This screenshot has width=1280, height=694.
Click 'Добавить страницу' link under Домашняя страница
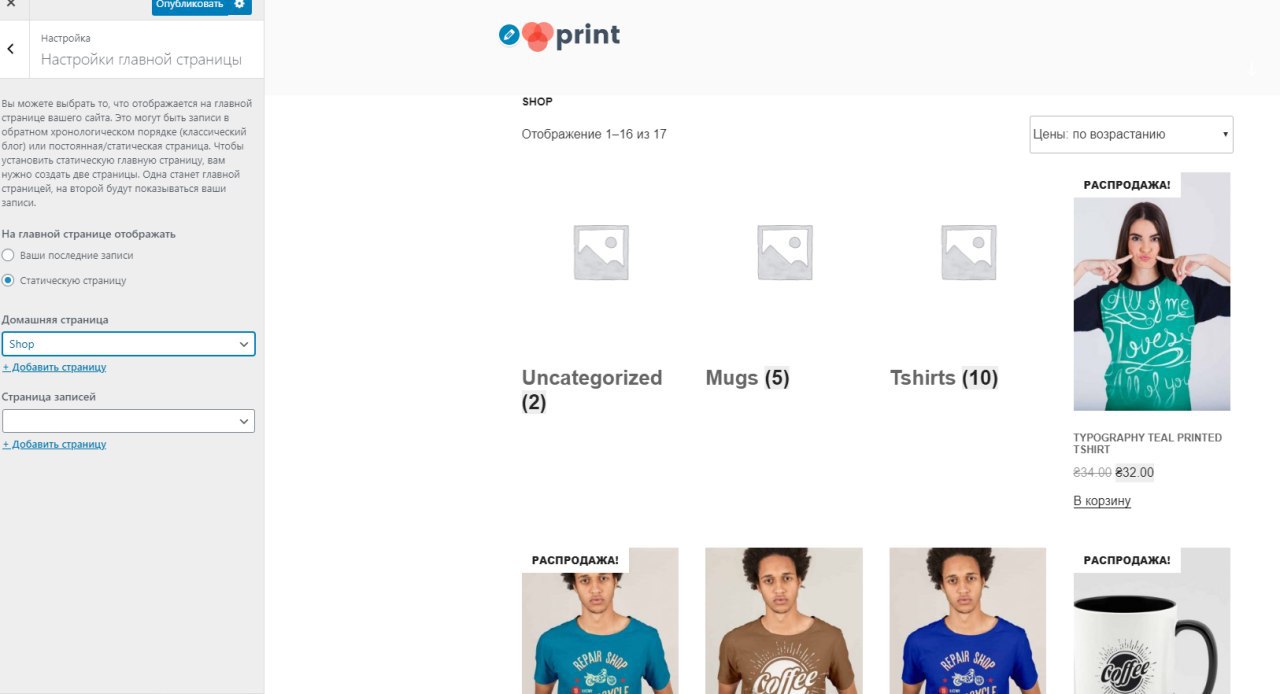(54, 367)
